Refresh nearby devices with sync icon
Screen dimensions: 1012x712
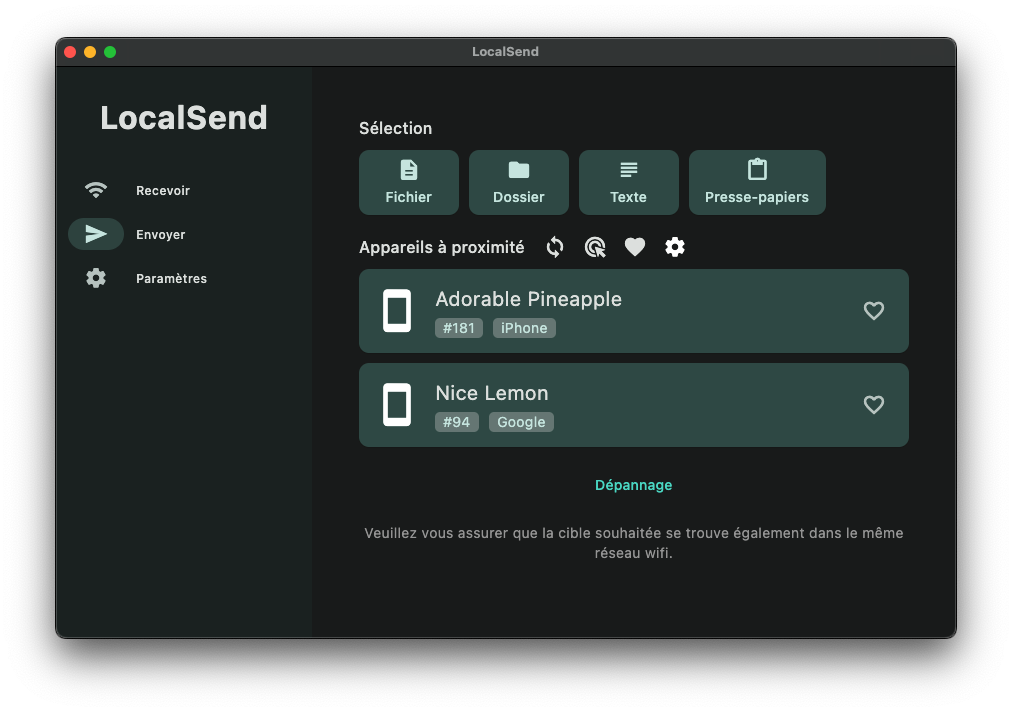pos(555,247)
